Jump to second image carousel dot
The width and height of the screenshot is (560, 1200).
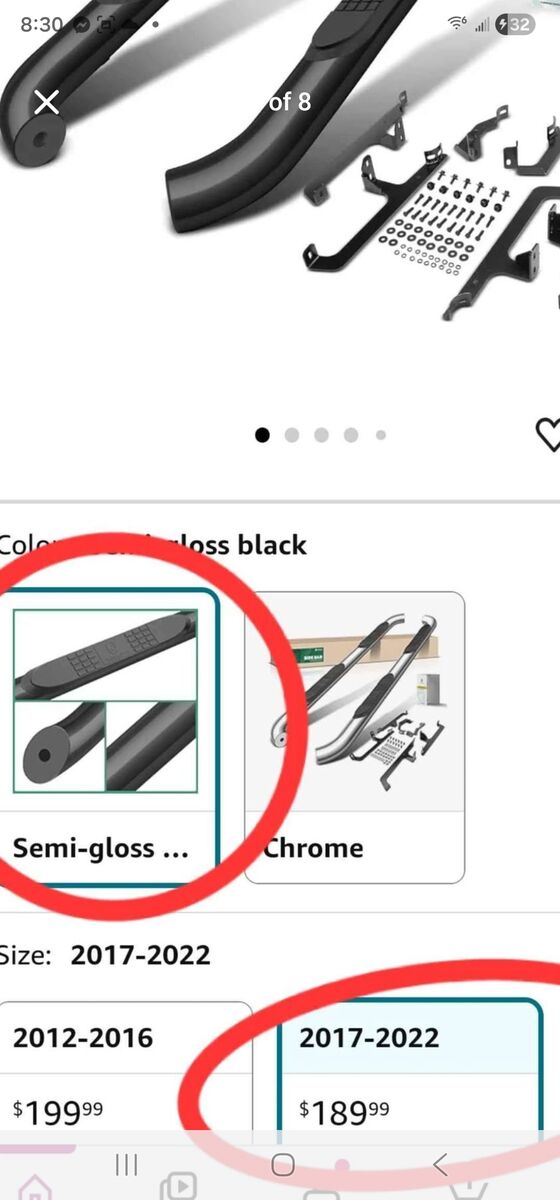(292, 435)
